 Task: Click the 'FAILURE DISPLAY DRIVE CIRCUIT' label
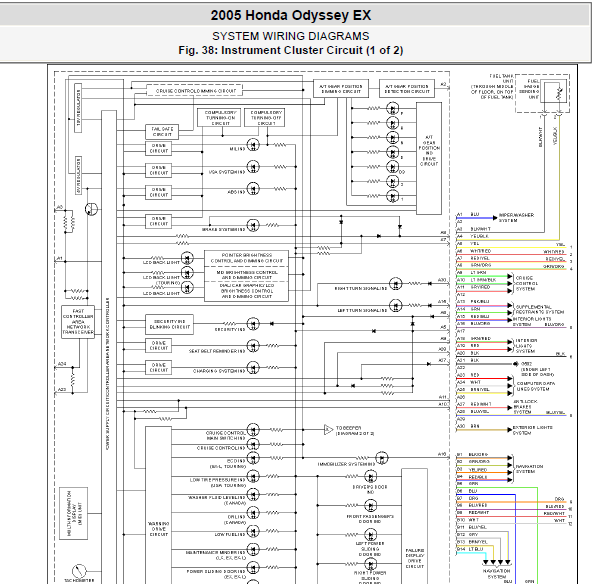tap(414, 558)
